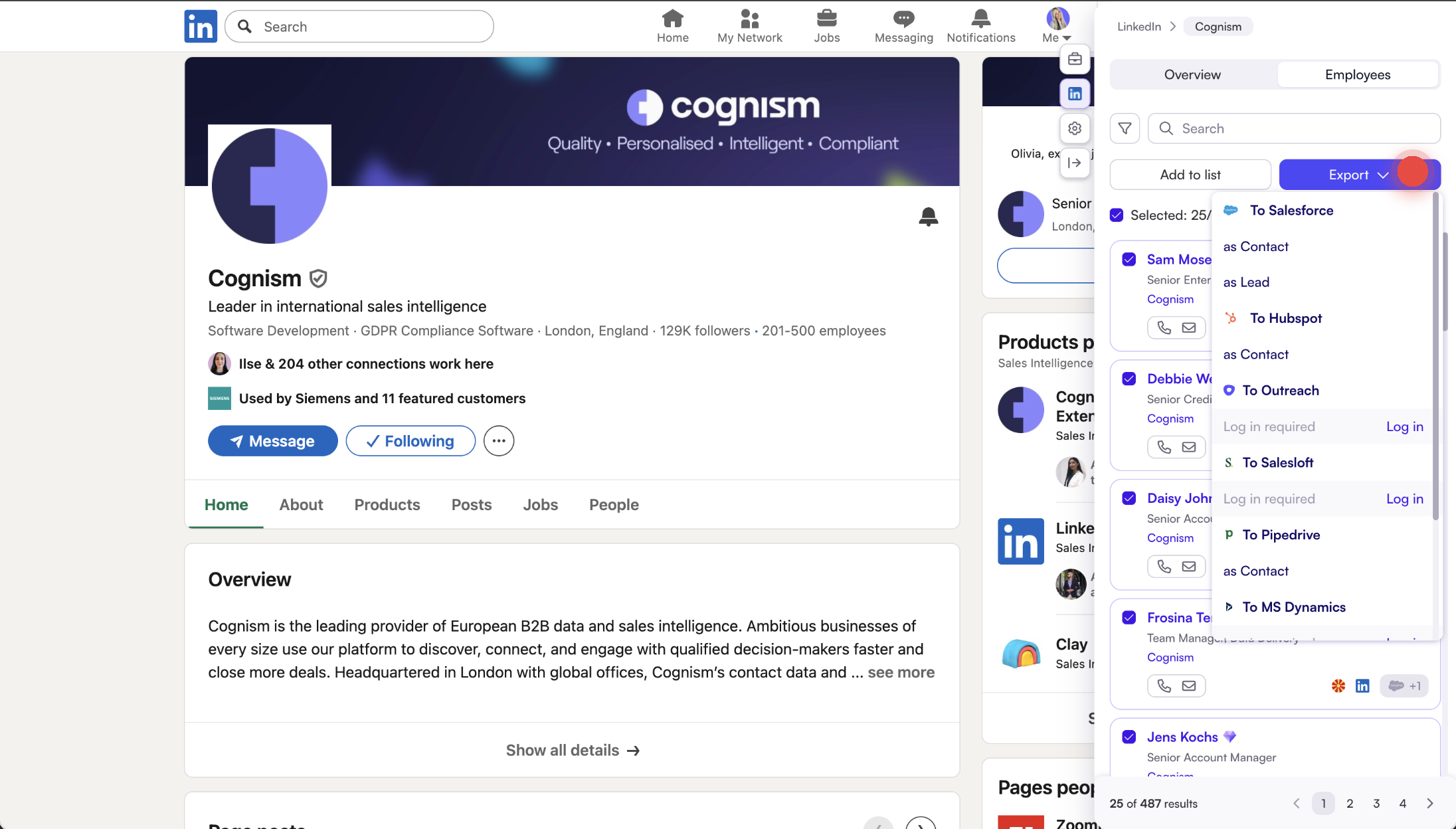Screen dimensions: 1456x829
Task: Collapse the panel with arrow icon
Action: tap(1075, 163)
